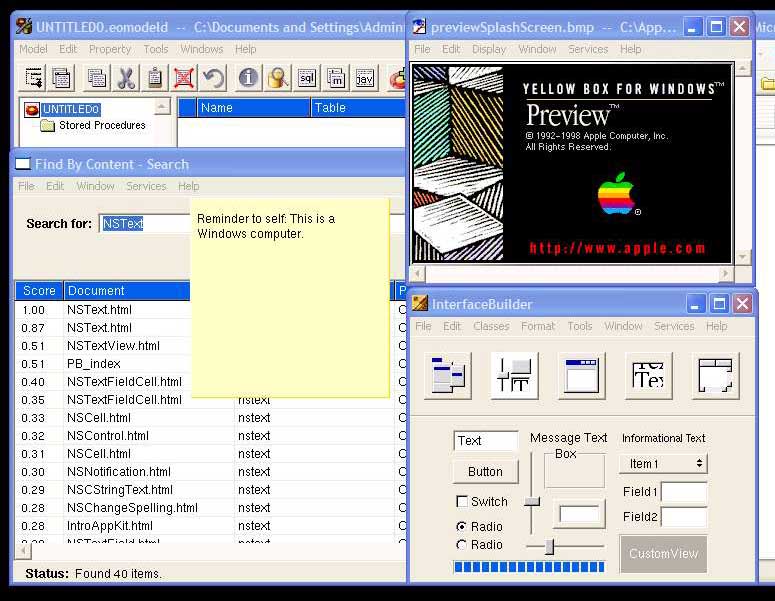The height and width of the screenshot is (601, 775).
Task: Click the CustomView gray box
Action: point(663,554)
